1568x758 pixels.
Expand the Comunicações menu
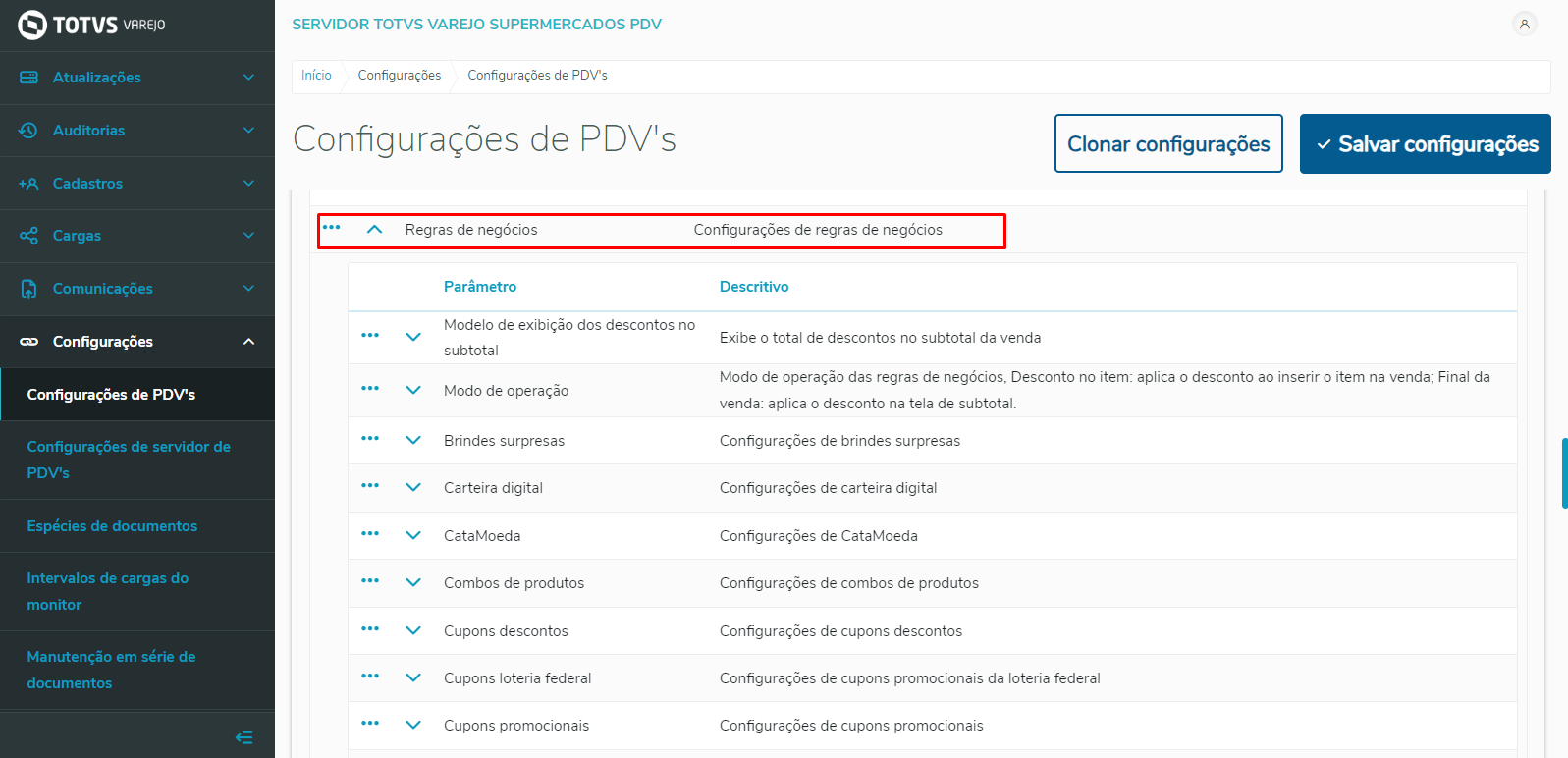[x=248, y=289]
